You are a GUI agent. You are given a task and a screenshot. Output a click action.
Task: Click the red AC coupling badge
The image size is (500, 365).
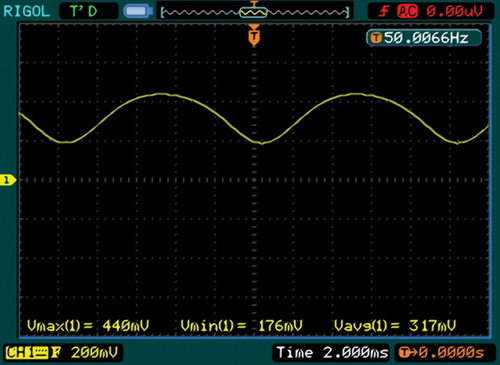(x=407, y=12)
